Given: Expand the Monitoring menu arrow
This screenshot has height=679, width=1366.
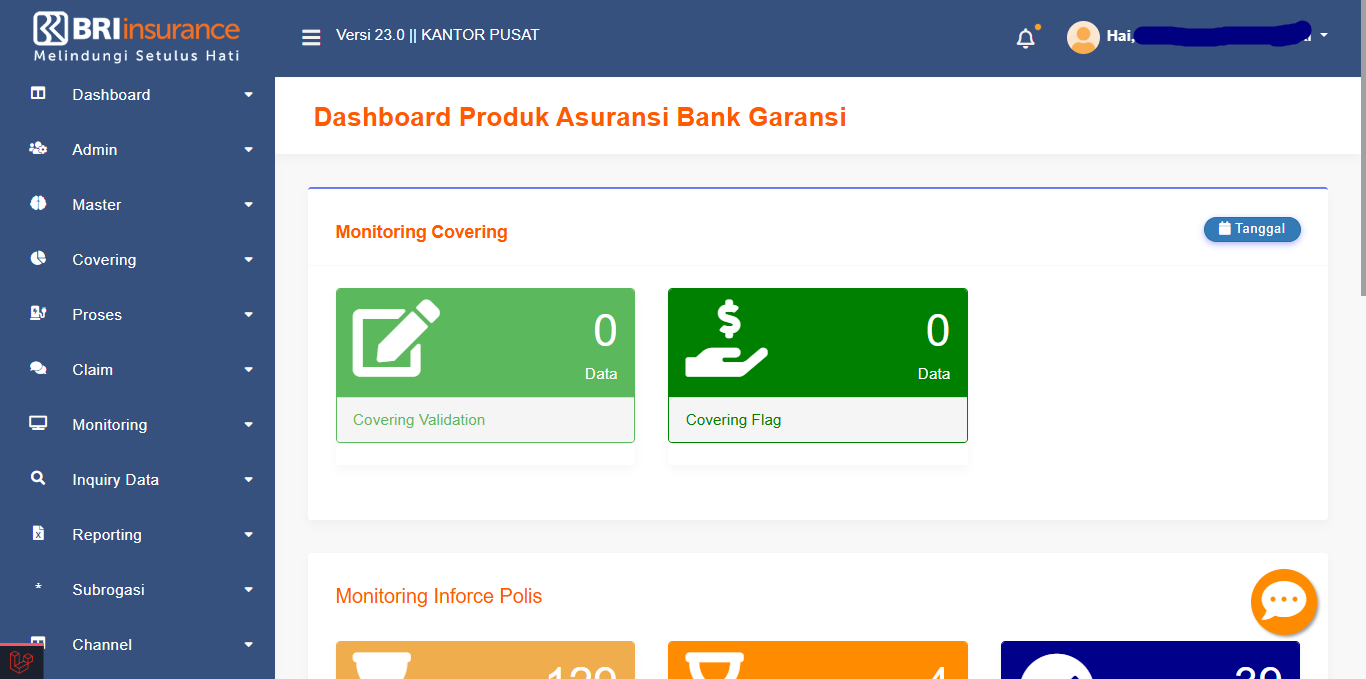Looking at the screenshot, I should pyautogui.click(x=249, y=425).
